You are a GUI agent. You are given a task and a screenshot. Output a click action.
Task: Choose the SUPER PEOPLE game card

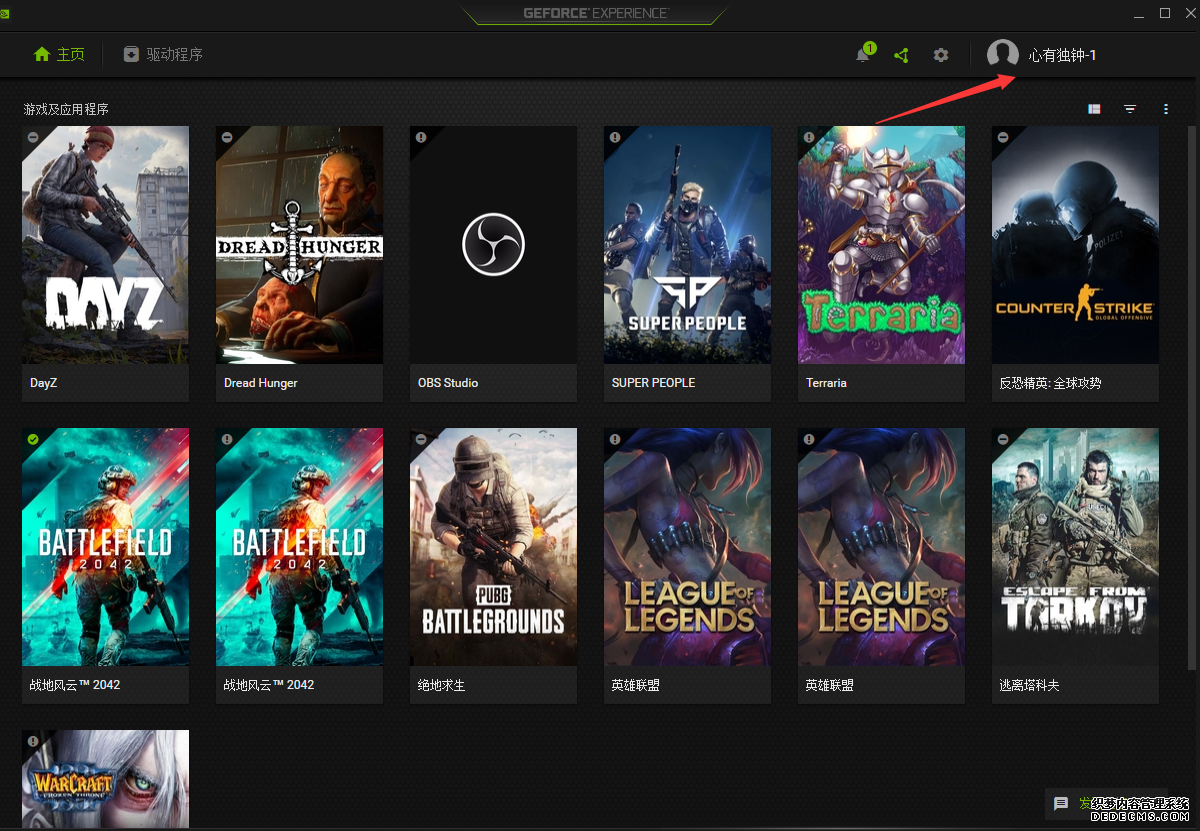[x=687, y=264]
